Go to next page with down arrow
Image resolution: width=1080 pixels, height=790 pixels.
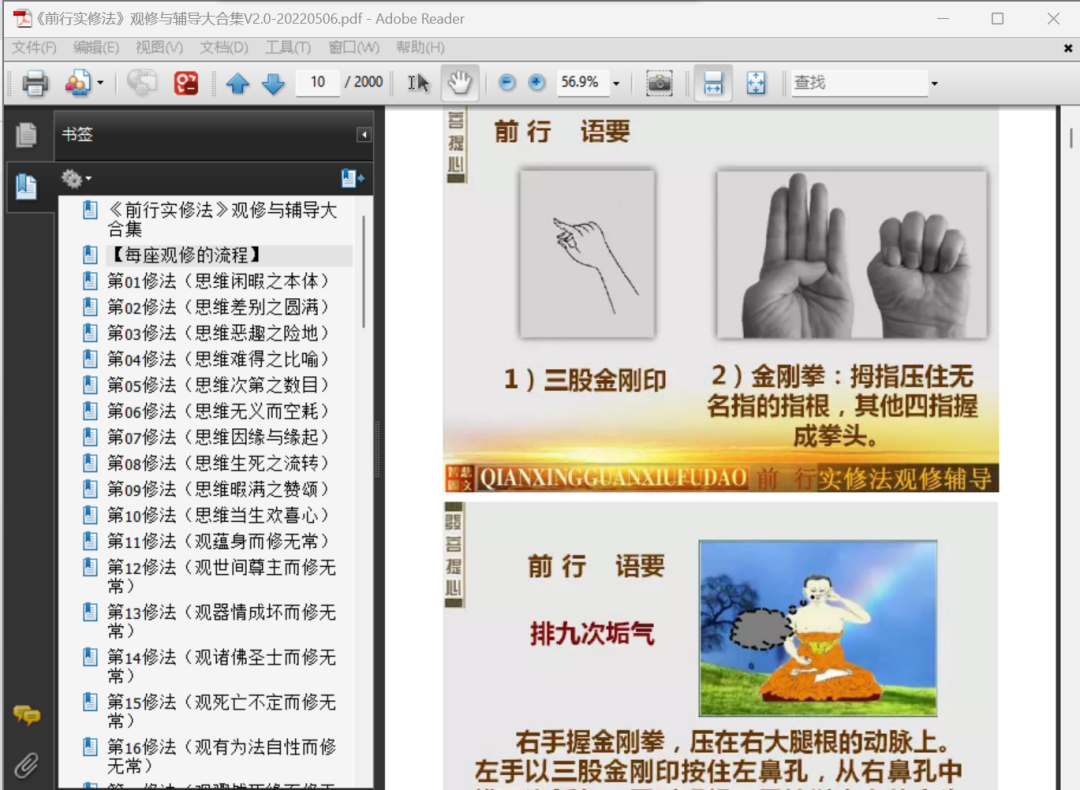[273, 83]
